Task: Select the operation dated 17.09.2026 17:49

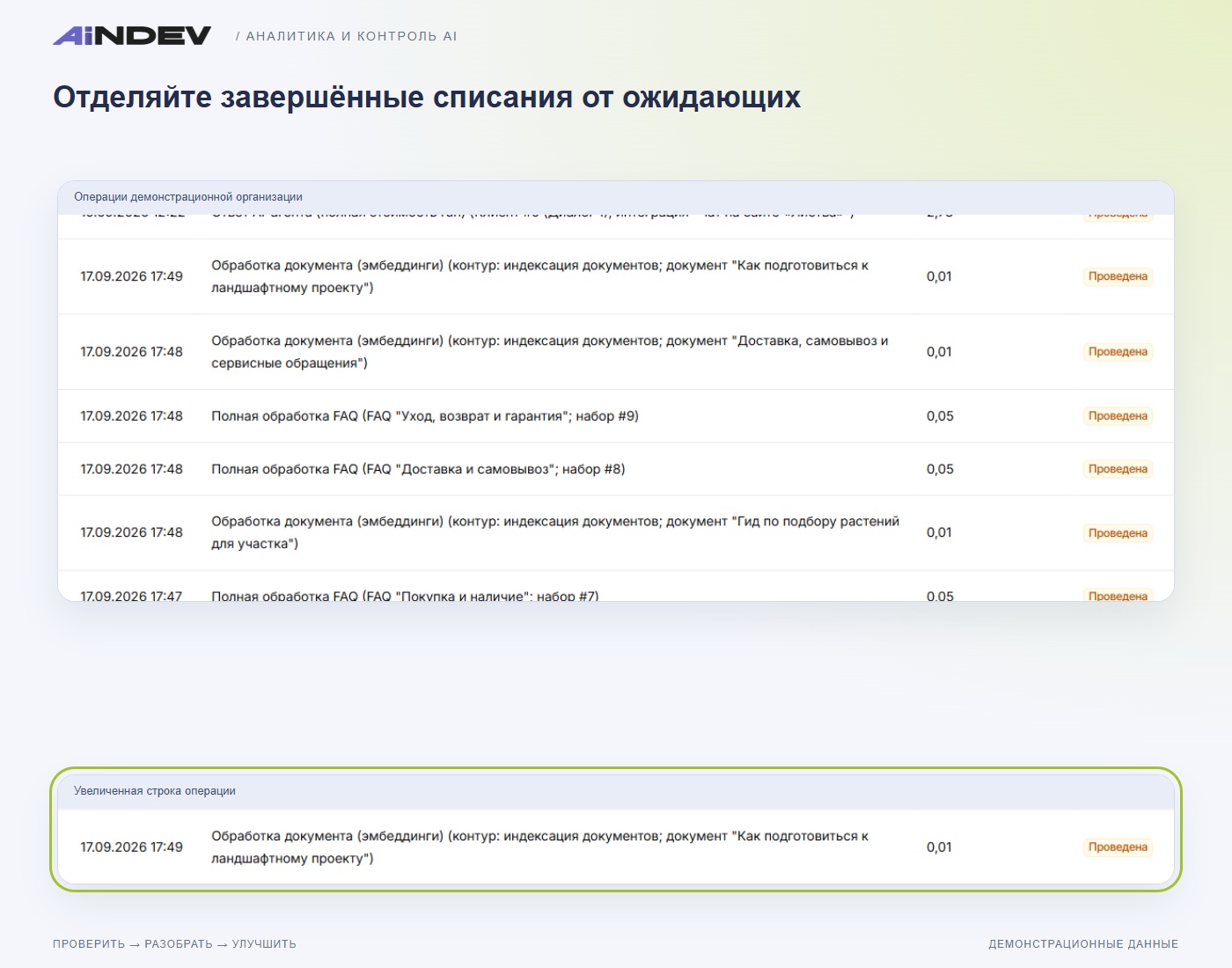Action: tap(616, 276)
